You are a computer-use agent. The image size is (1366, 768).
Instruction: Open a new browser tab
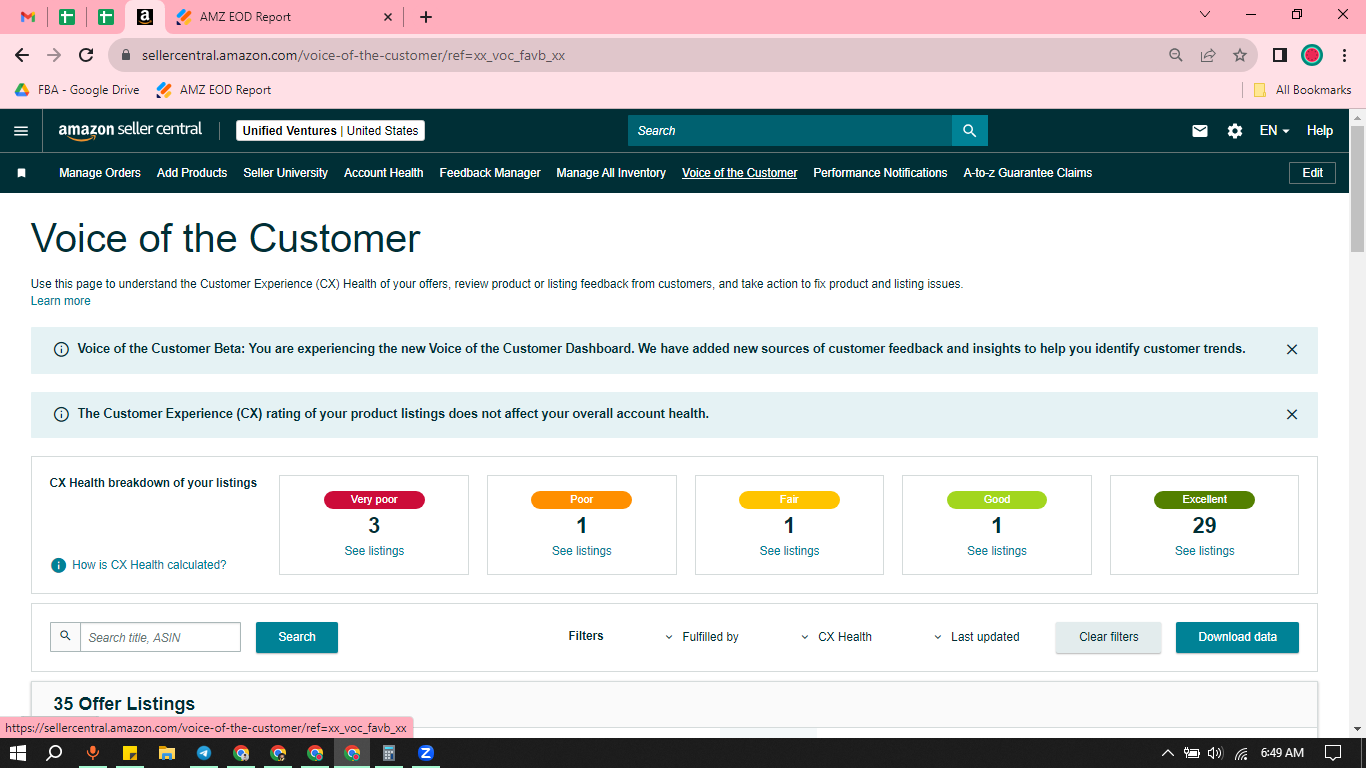point(426,17)
